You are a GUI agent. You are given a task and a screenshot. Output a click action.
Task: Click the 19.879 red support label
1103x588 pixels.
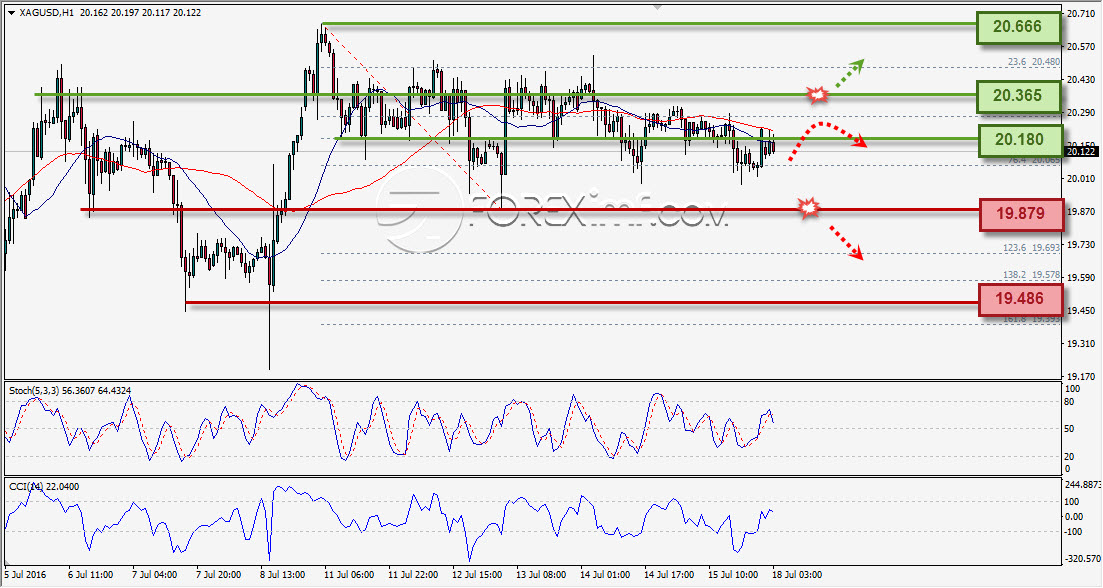click(x=1021, y=214)
